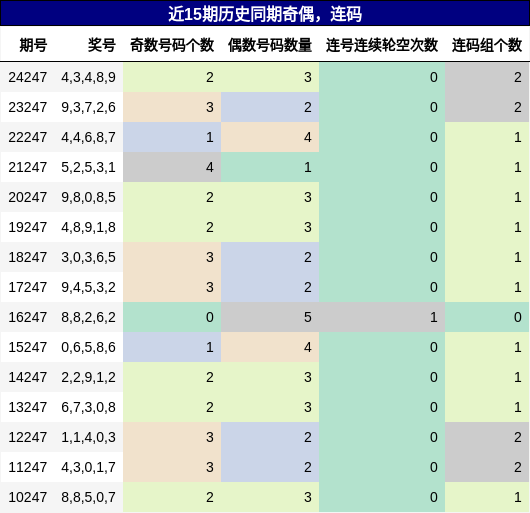Click prize number 4,4,6,8,7
Screen dimensions: 530x513
89,137
